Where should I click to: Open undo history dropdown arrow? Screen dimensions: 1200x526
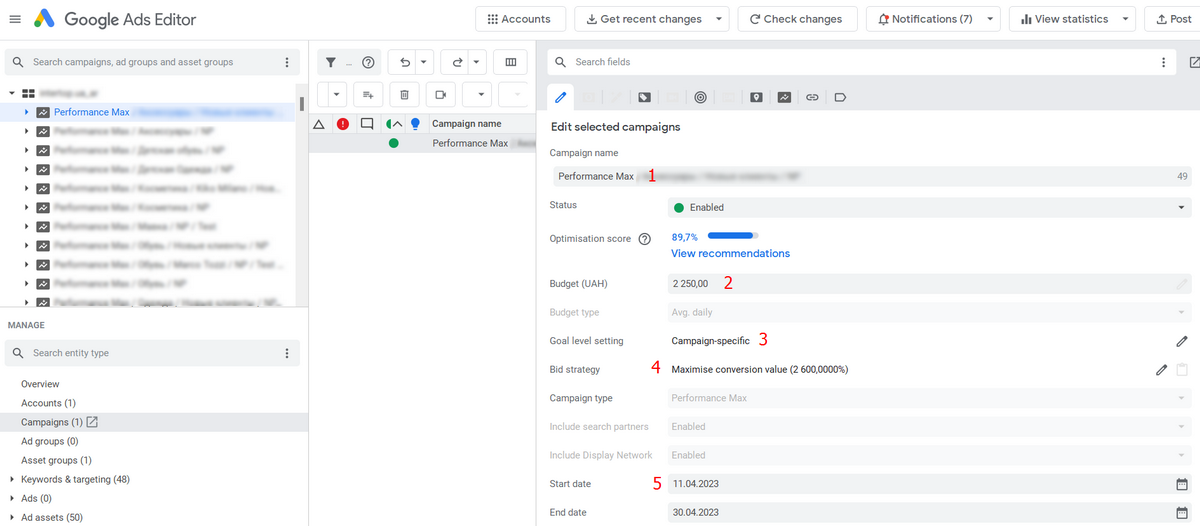423,62
